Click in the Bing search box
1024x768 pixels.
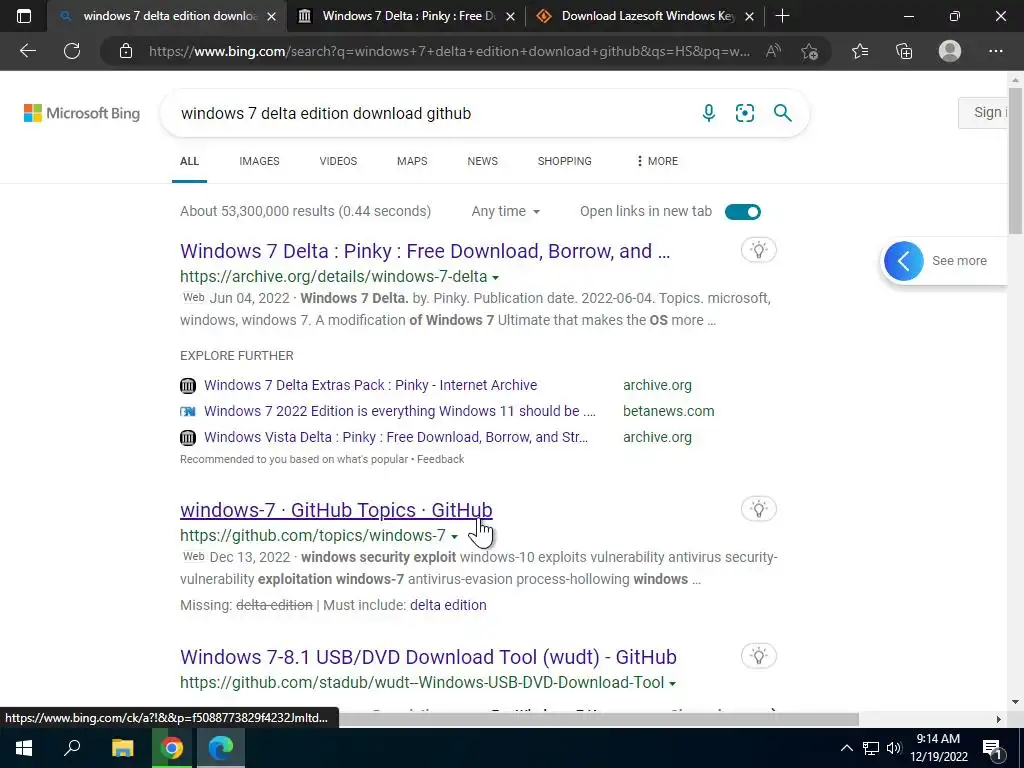click(431, 113)
